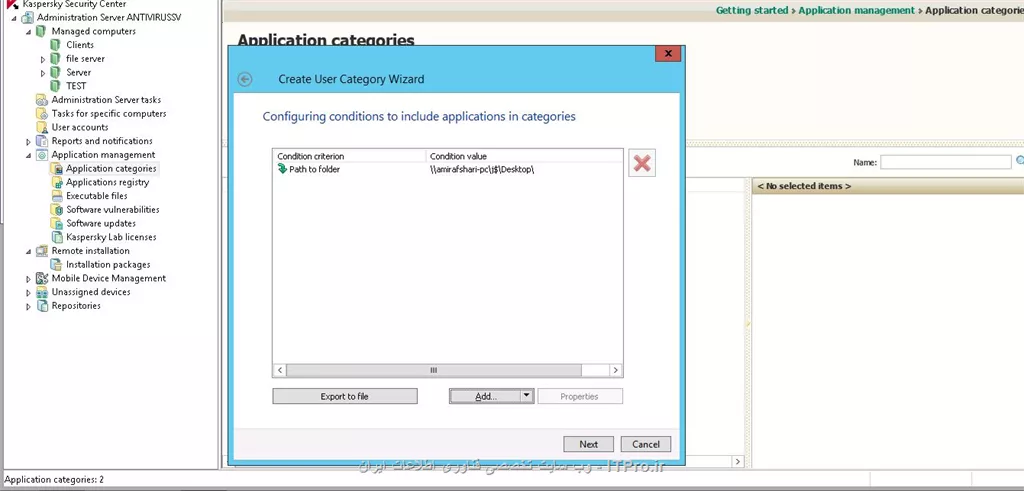Click the conditions list scroll right arrow
1024x491 pixels.
tap(615, 370)
